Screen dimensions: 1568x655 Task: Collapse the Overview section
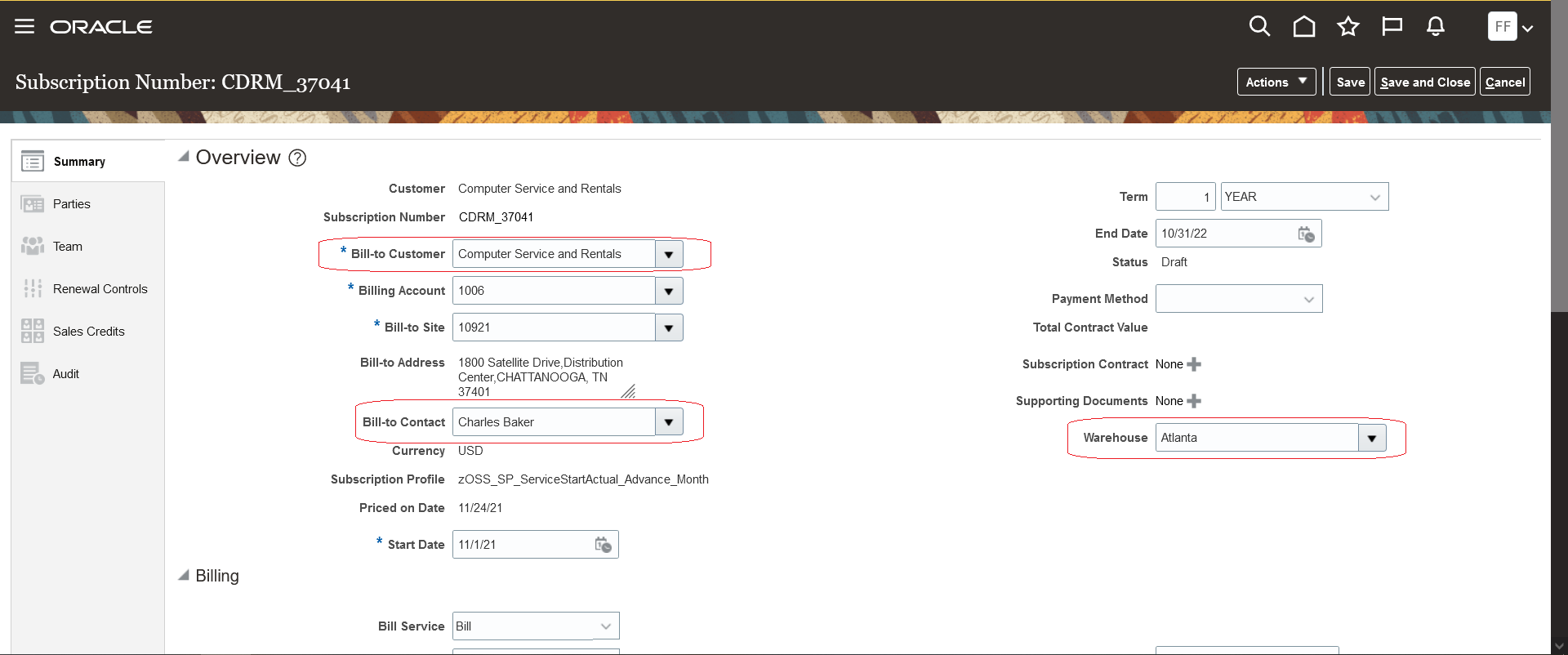point(184,157)
